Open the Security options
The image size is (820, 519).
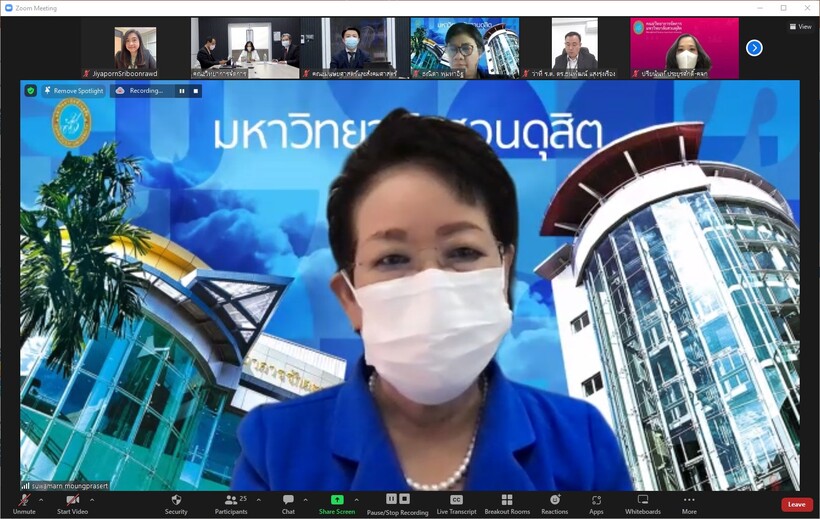pyautogui.click(x=176, y=503)
